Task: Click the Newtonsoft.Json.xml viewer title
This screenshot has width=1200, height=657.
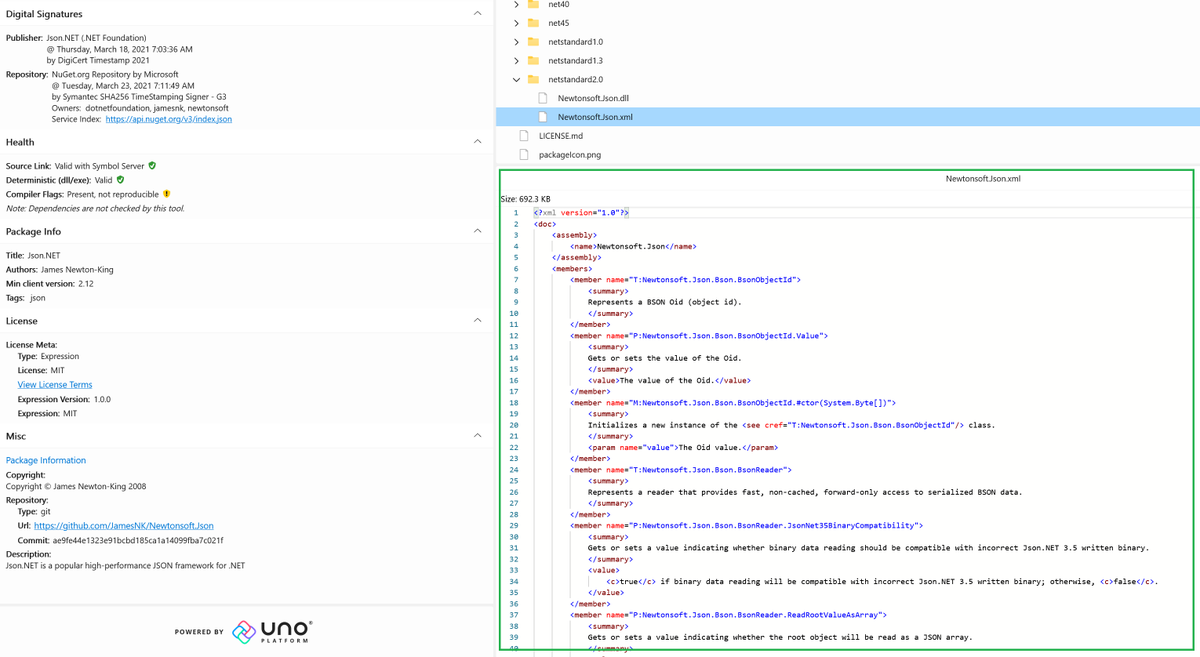Action: pyautogui.click(x=983, y=179)
